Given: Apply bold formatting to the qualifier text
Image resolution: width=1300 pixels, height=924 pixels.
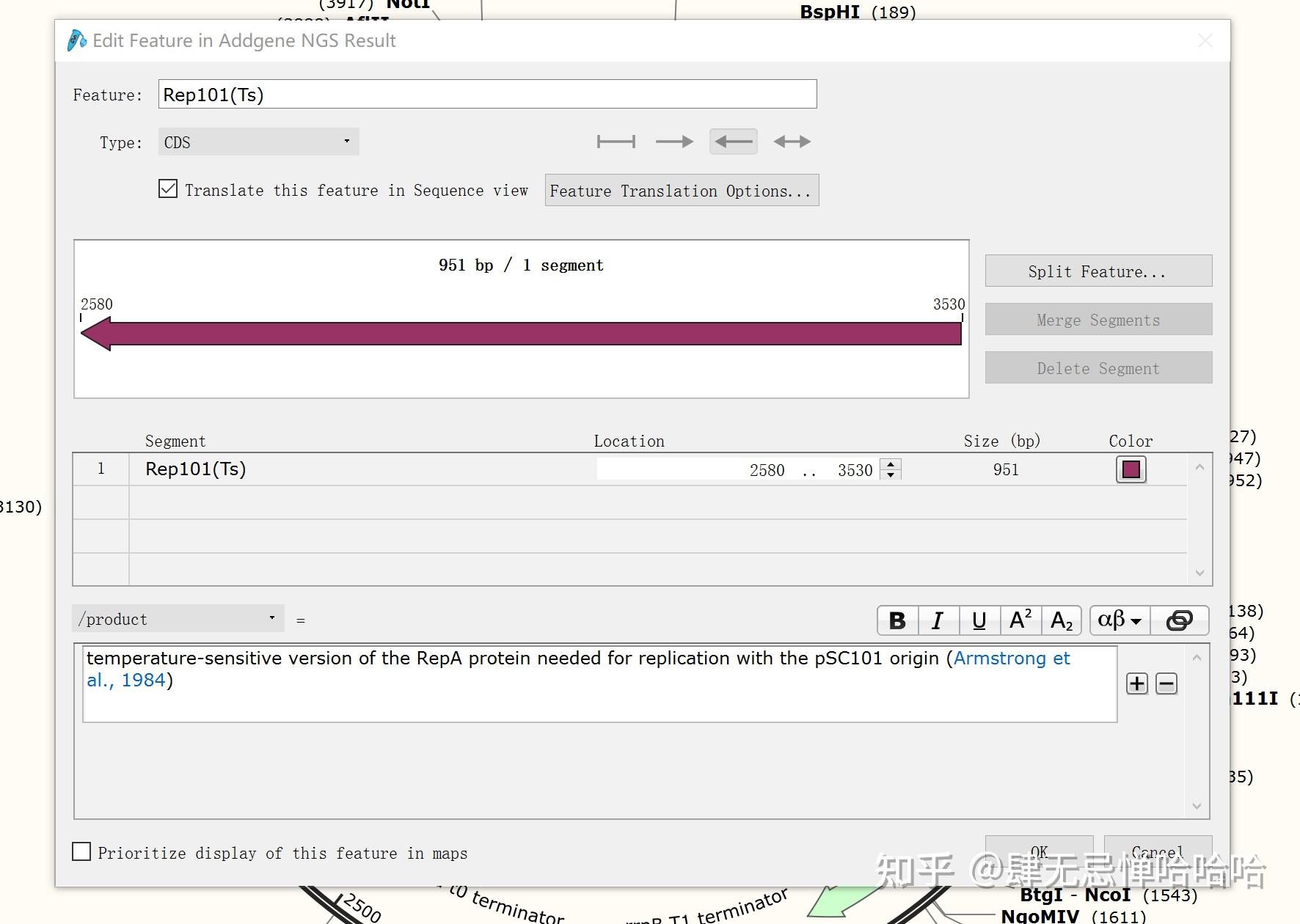Looking at the screenshot, I should coord(897,620).
